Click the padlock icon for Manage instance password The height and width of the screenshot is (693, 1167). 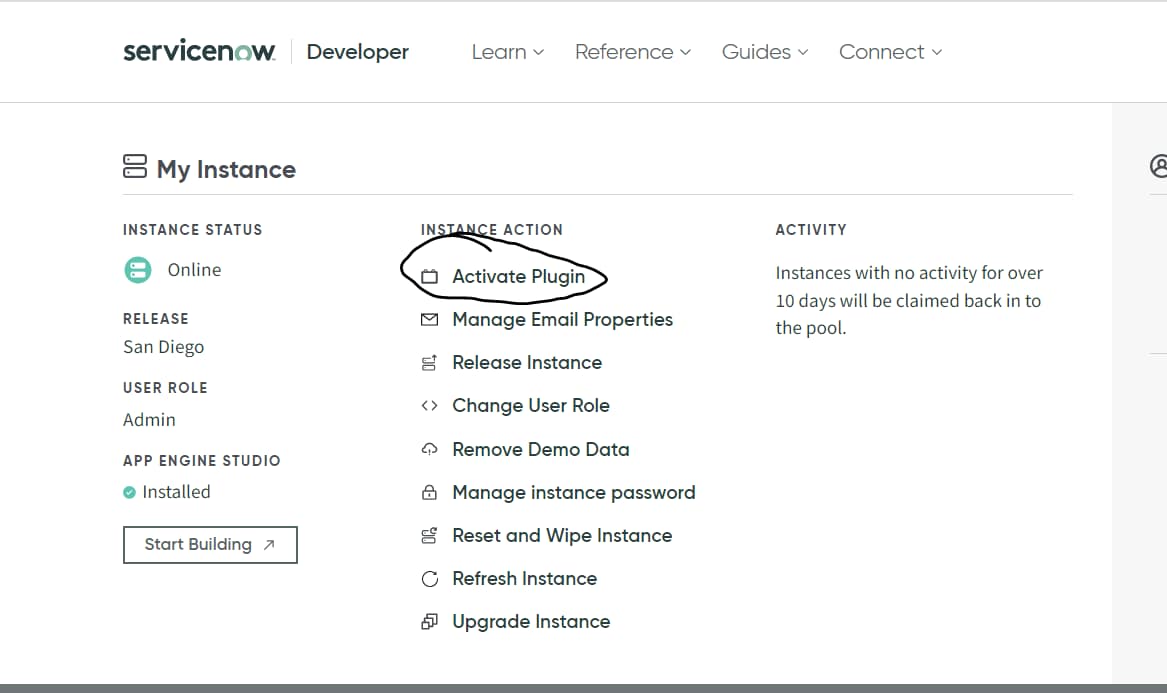tap(429, 493)
